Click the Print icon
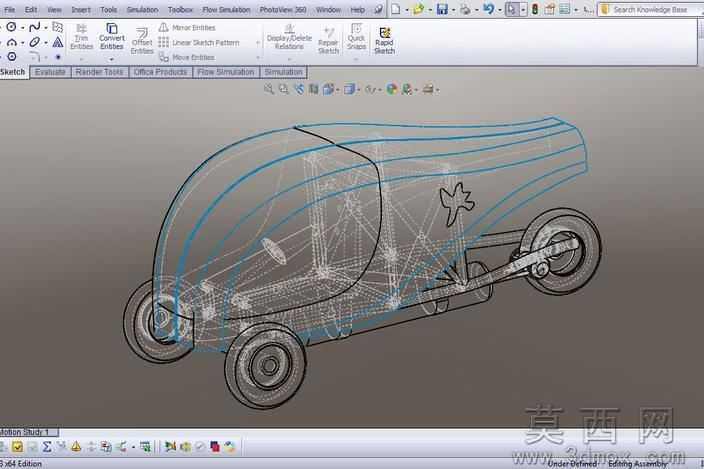The width and height of the screenshot is (704, 469). point(465,9)
